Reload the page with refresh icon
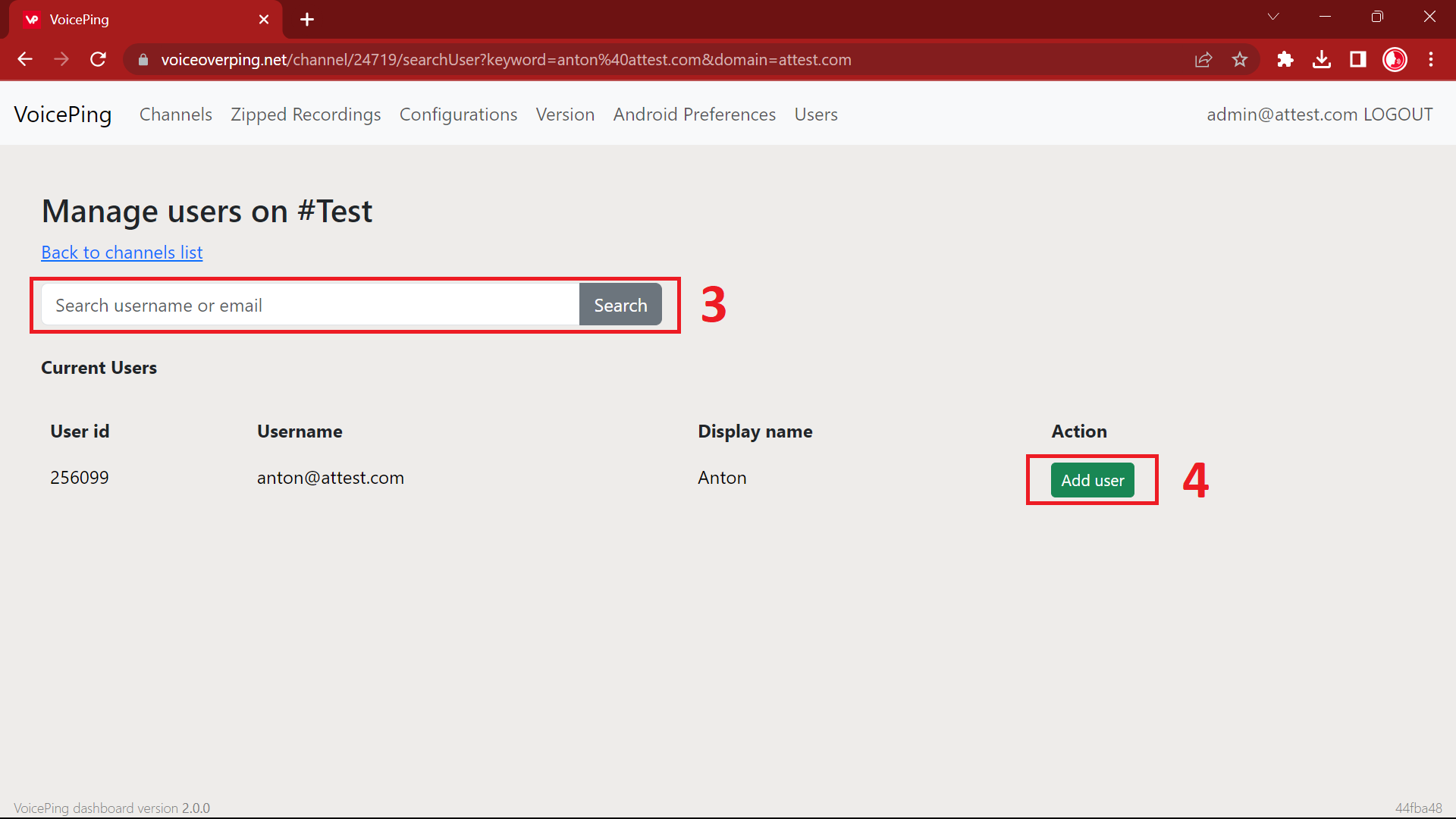The height and width of the screenshot is (819, 1456). (98, 59)
